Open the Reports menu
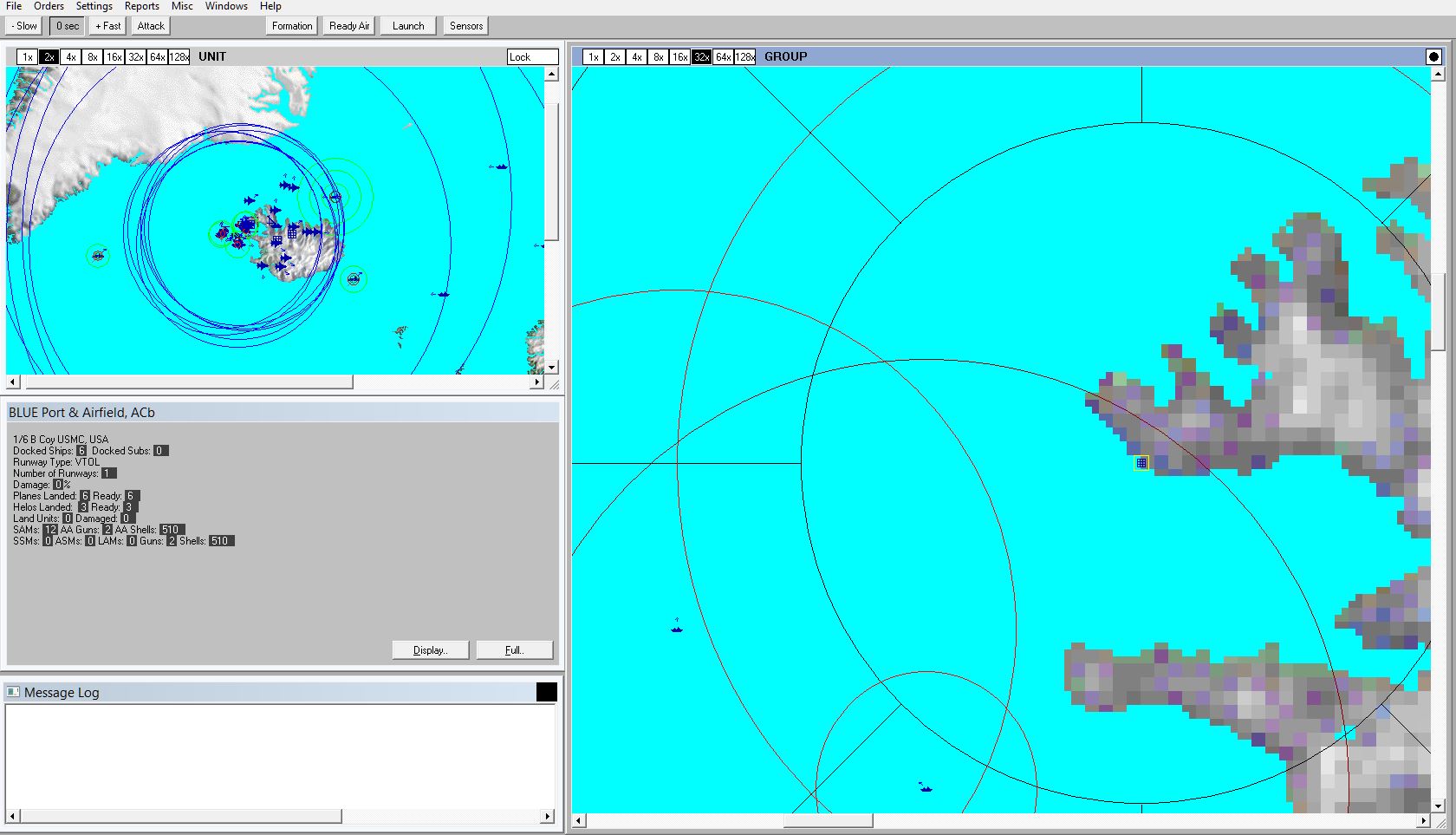 (141, 6)
